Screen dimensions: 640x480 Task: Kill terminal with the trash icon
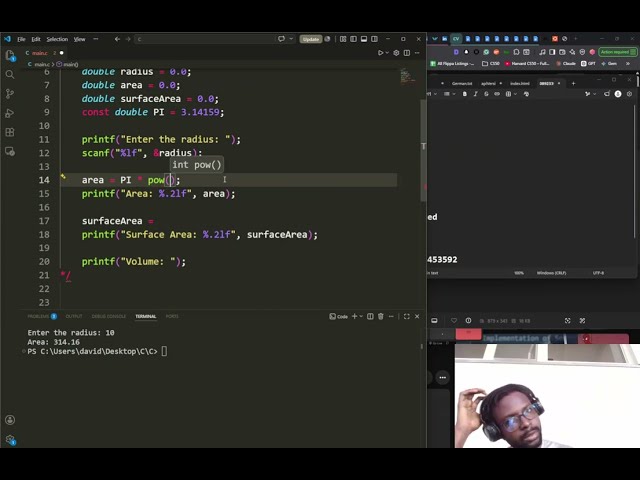381,316
